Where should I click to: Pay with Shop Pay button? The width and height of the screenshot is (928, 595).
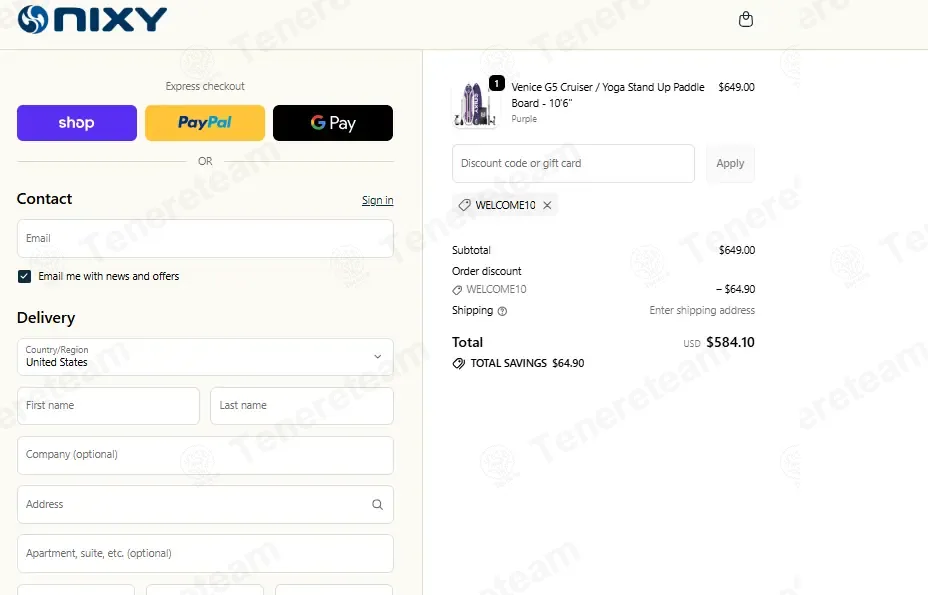[x=77, y=123]
